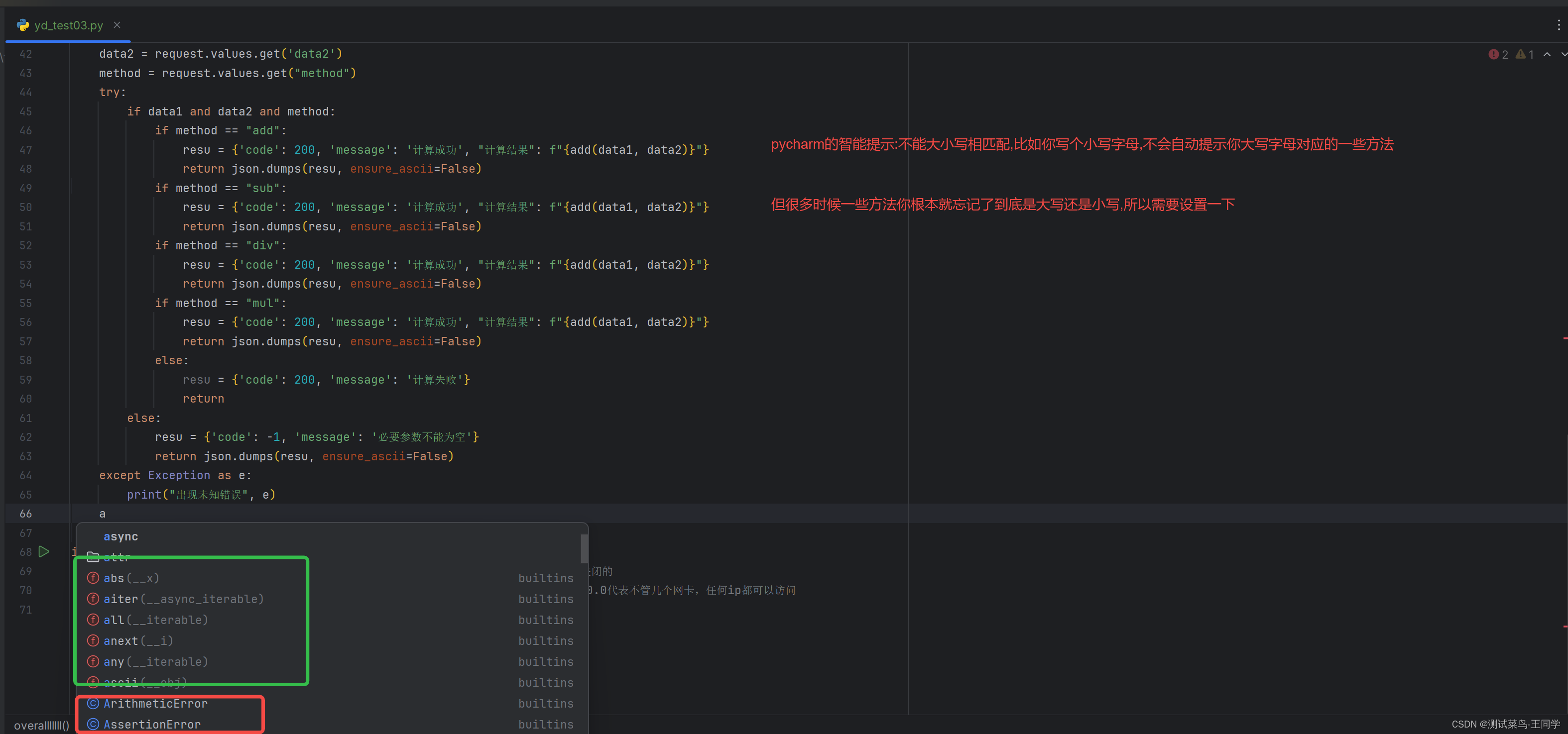Click the overallllll() breadcrumb in status bar

[x=41, y=725]
